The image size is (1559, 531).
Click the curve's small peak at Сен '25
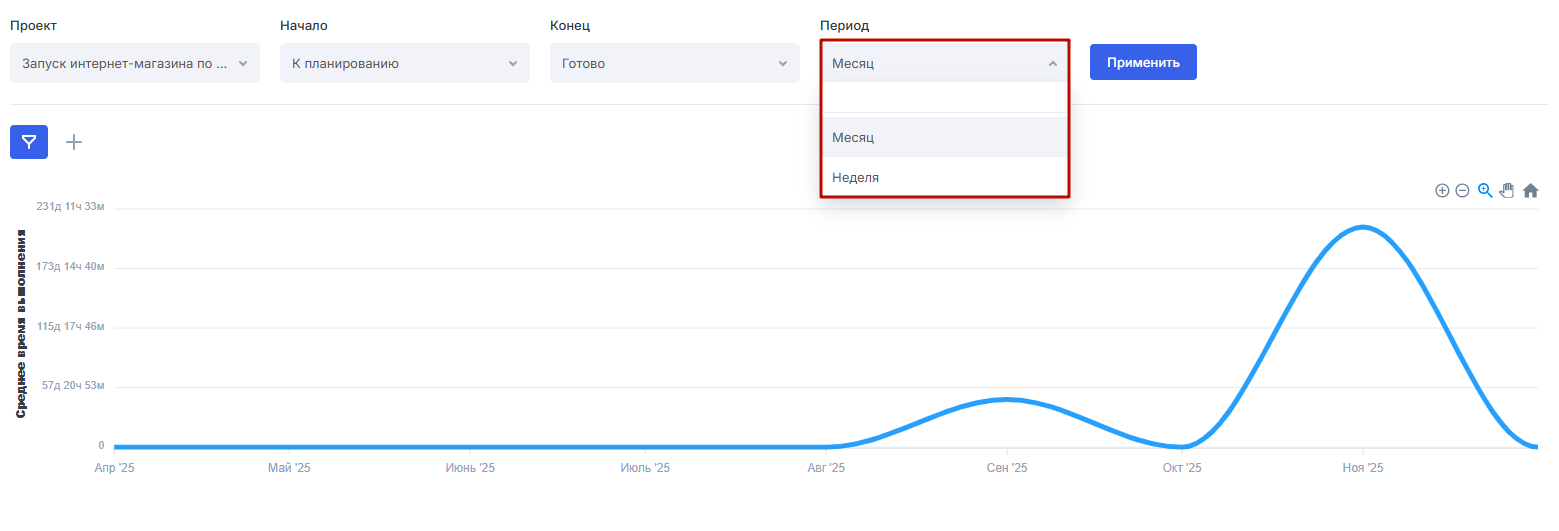pos(1007,400)
